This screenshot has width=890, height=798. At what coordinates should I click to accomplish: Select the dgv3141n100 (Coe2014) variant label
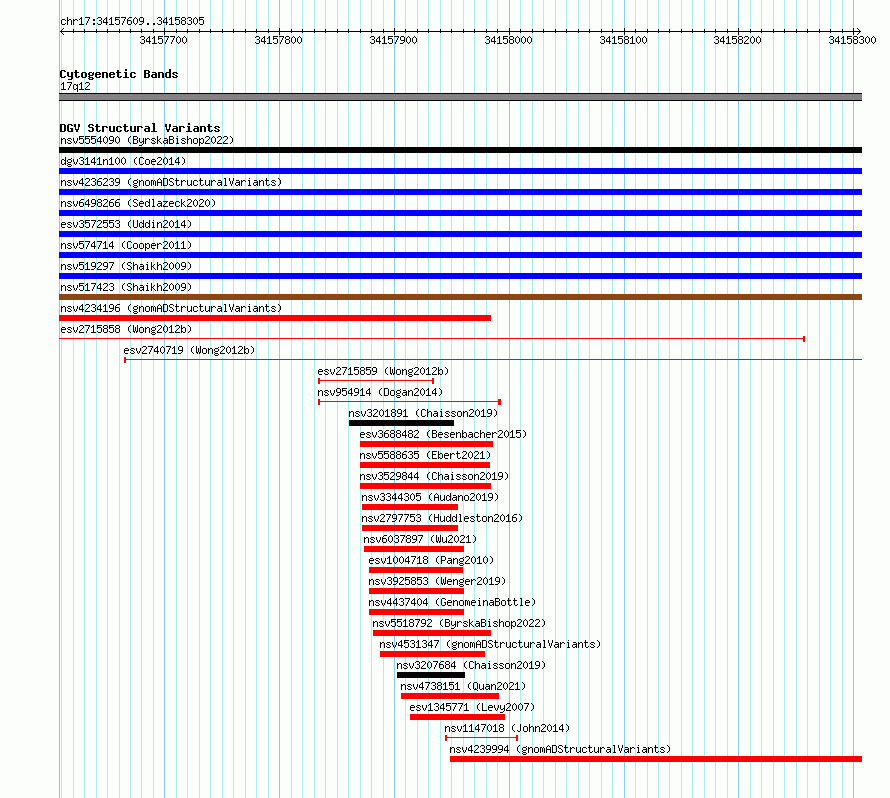(123, 161)
